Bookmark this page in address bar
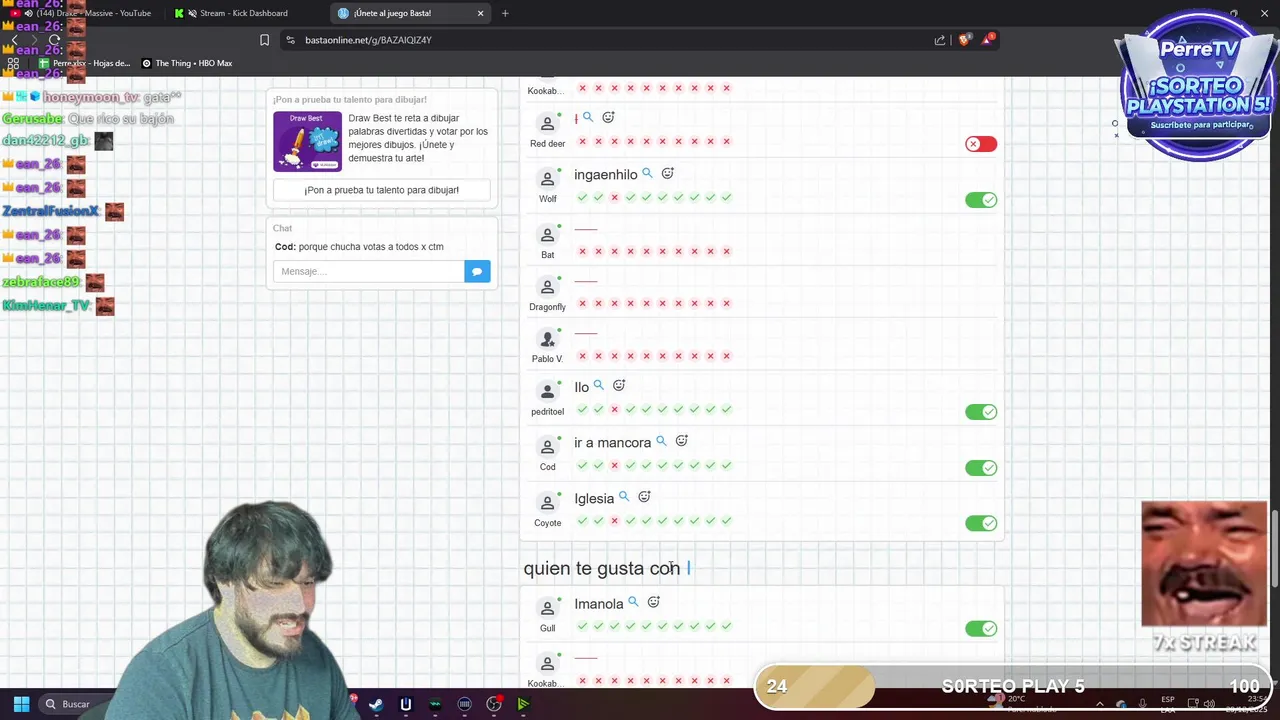1280x720 pixels. 264,40
